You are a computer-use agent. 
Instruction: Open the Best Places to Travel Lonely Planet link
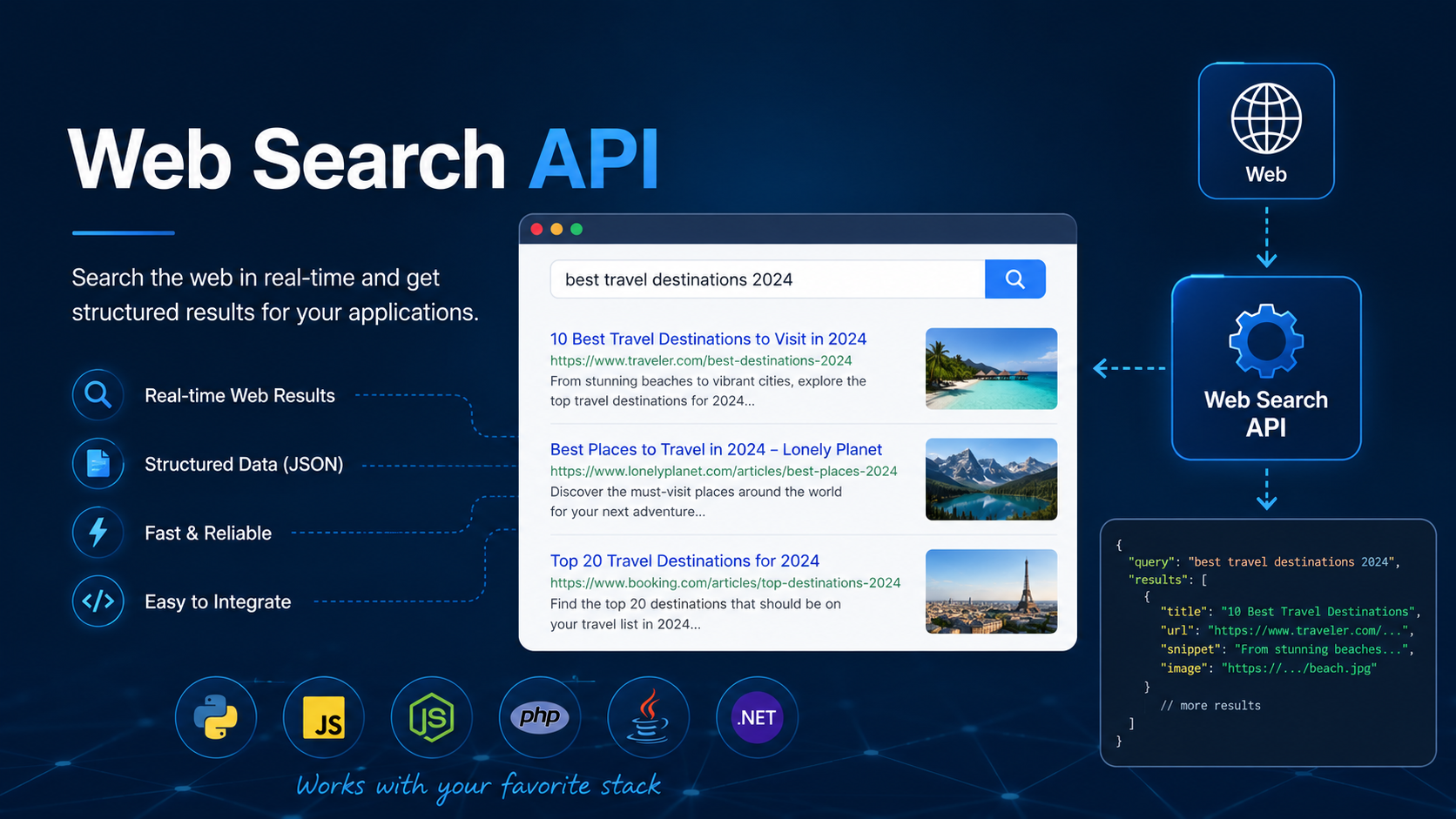(x=716, y=449)
